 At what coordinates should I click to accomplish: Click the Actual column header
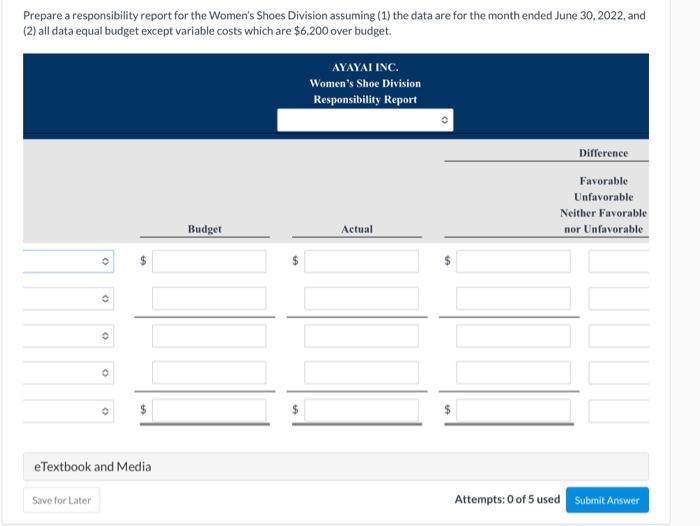click(x=357, y=229)
